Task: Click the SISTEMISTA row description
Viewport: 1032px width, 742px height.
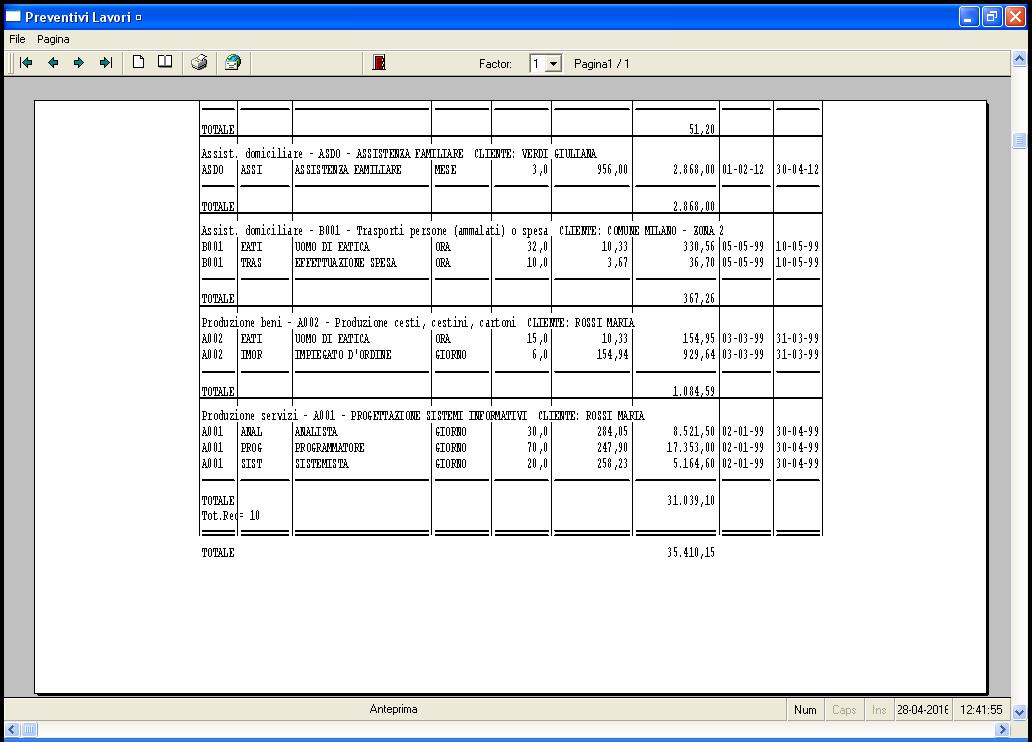Action: pyautogui.click(x=322, y=464)
